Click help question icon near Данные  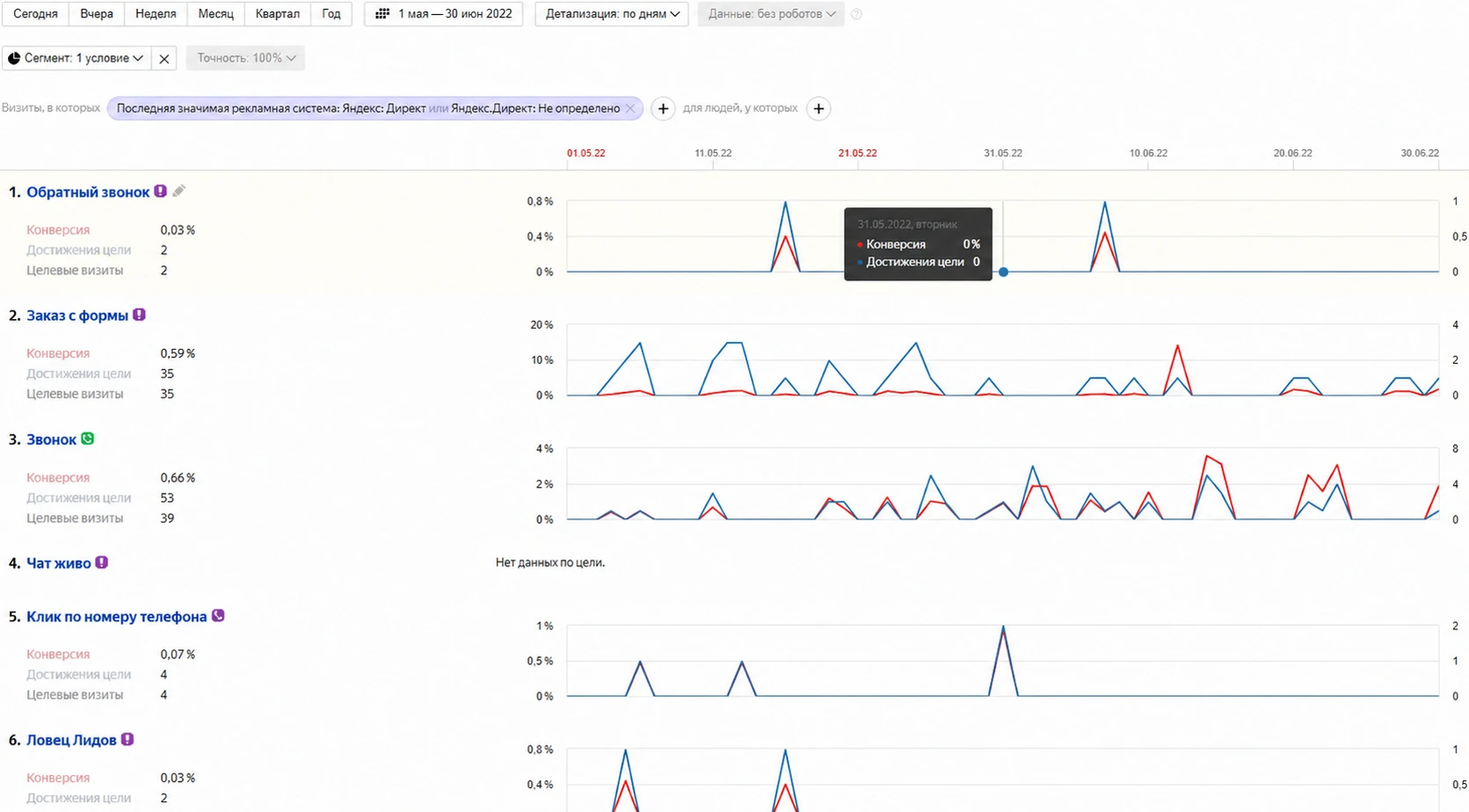[x=857, y=14]
